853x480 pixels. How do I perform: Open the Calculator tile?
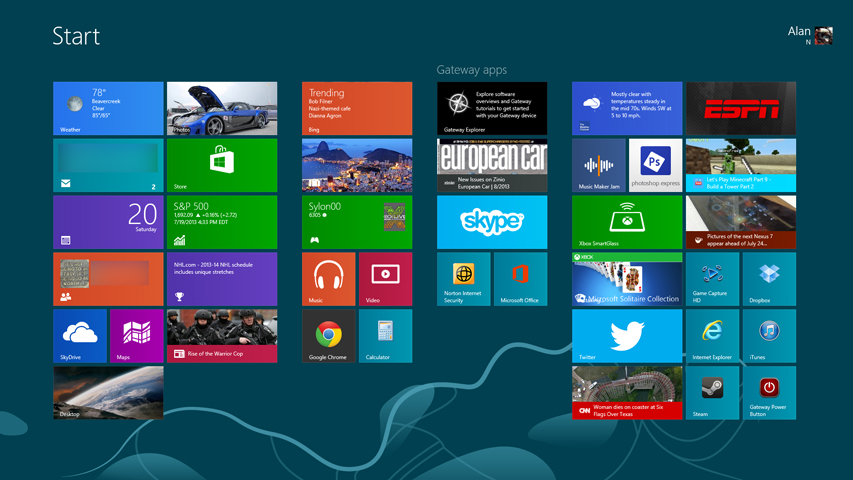pyautogui.click(x=385, y=336)
